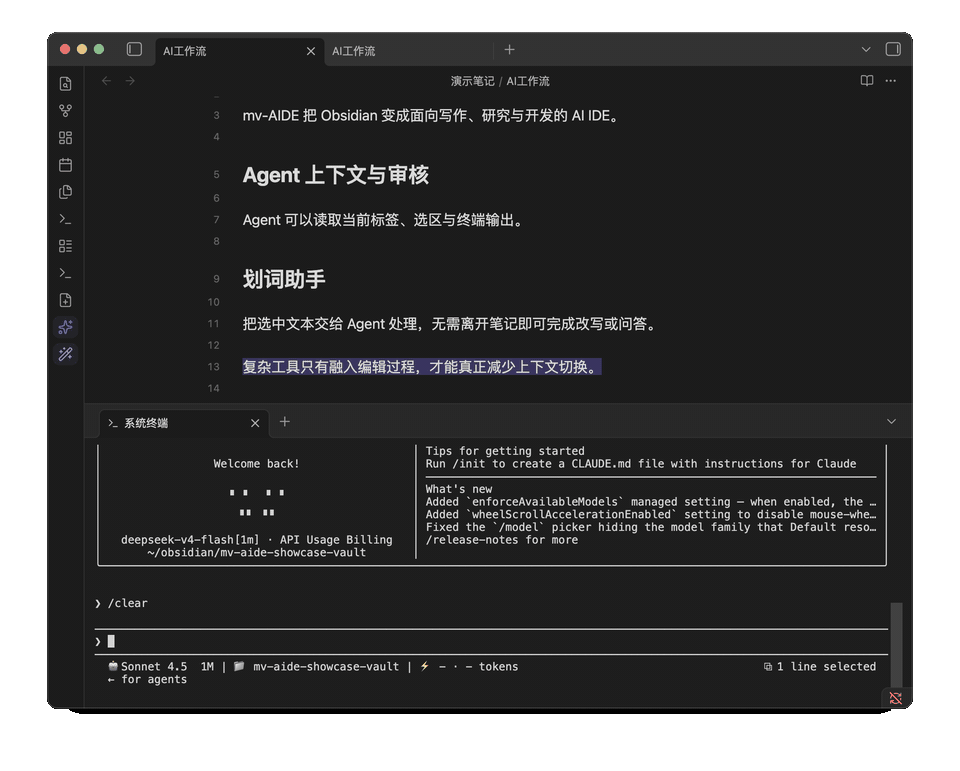The height and width of the screenshot is (771, 960).
Task: Click tokens status entry
Action: [498, 666]
